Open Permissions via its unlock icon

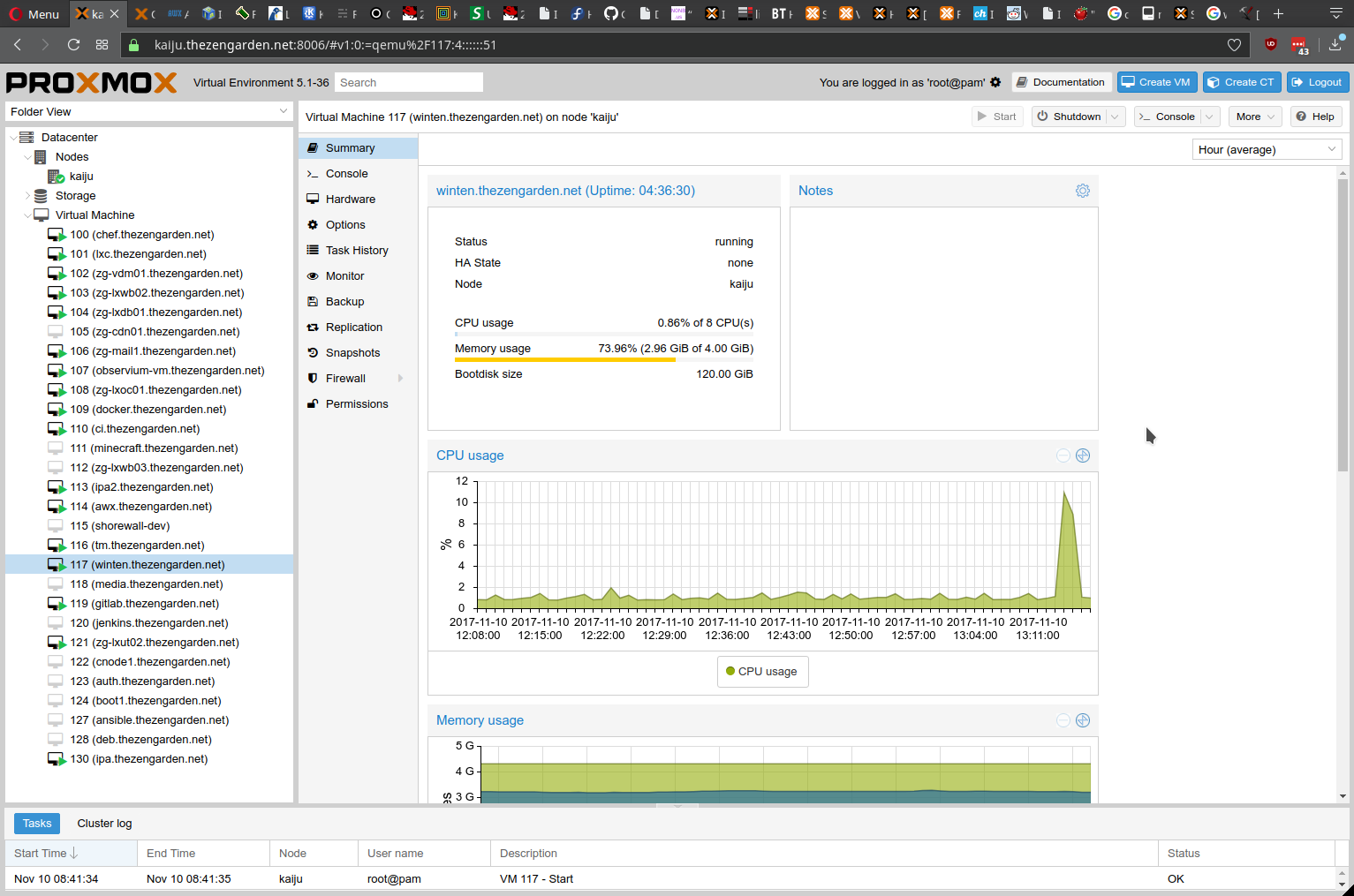pyautogui.click(x=313, y=404)
